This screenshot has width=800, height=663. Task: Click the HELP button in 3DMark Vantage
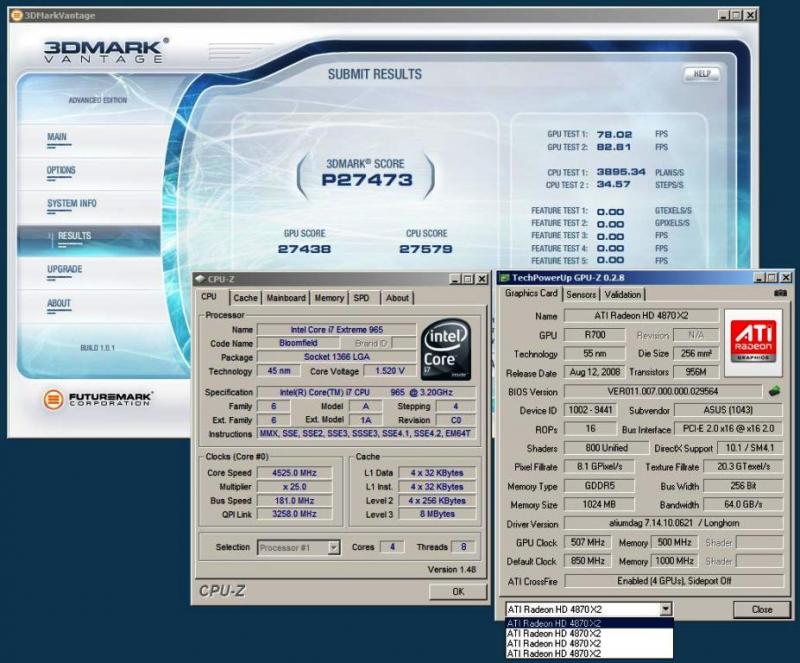702,74
